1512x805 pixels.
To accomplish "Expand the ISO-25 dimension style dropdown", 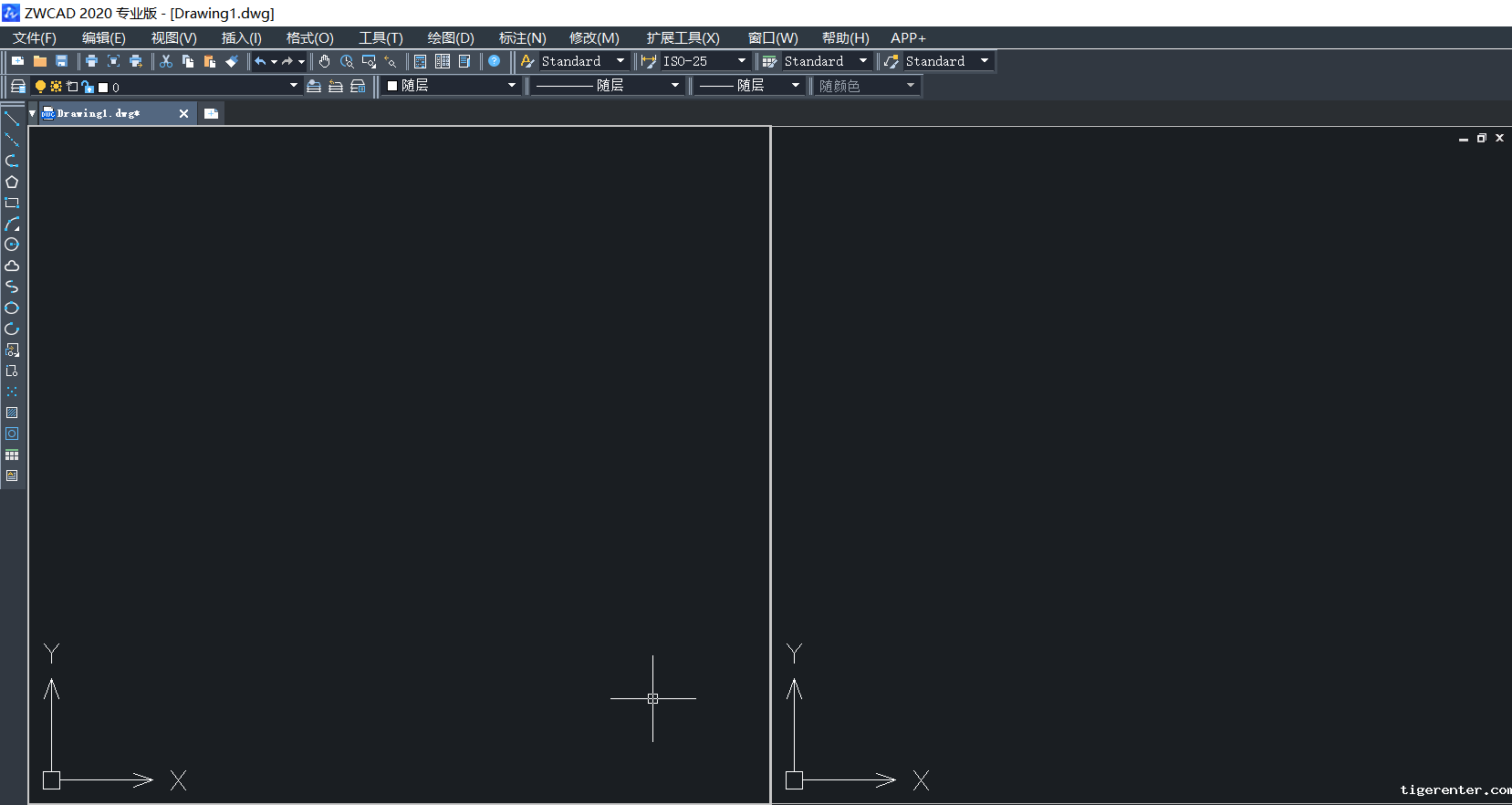I will coord(741,61).
